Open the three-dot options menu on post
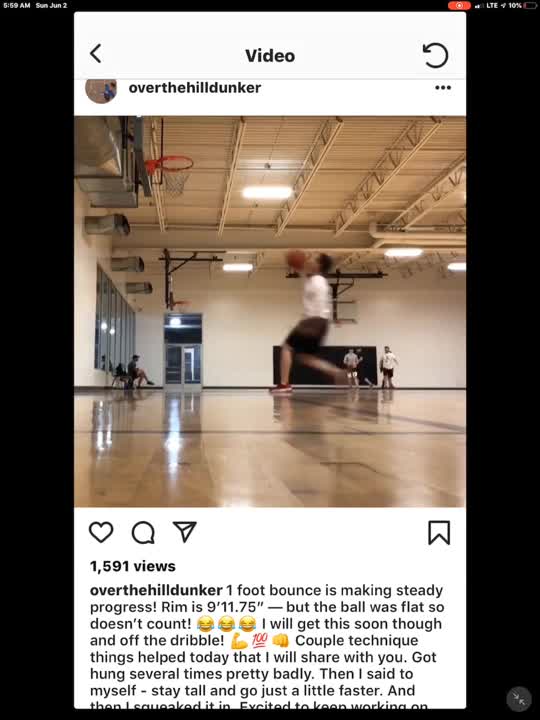540x720 pixels. point(443,88)
